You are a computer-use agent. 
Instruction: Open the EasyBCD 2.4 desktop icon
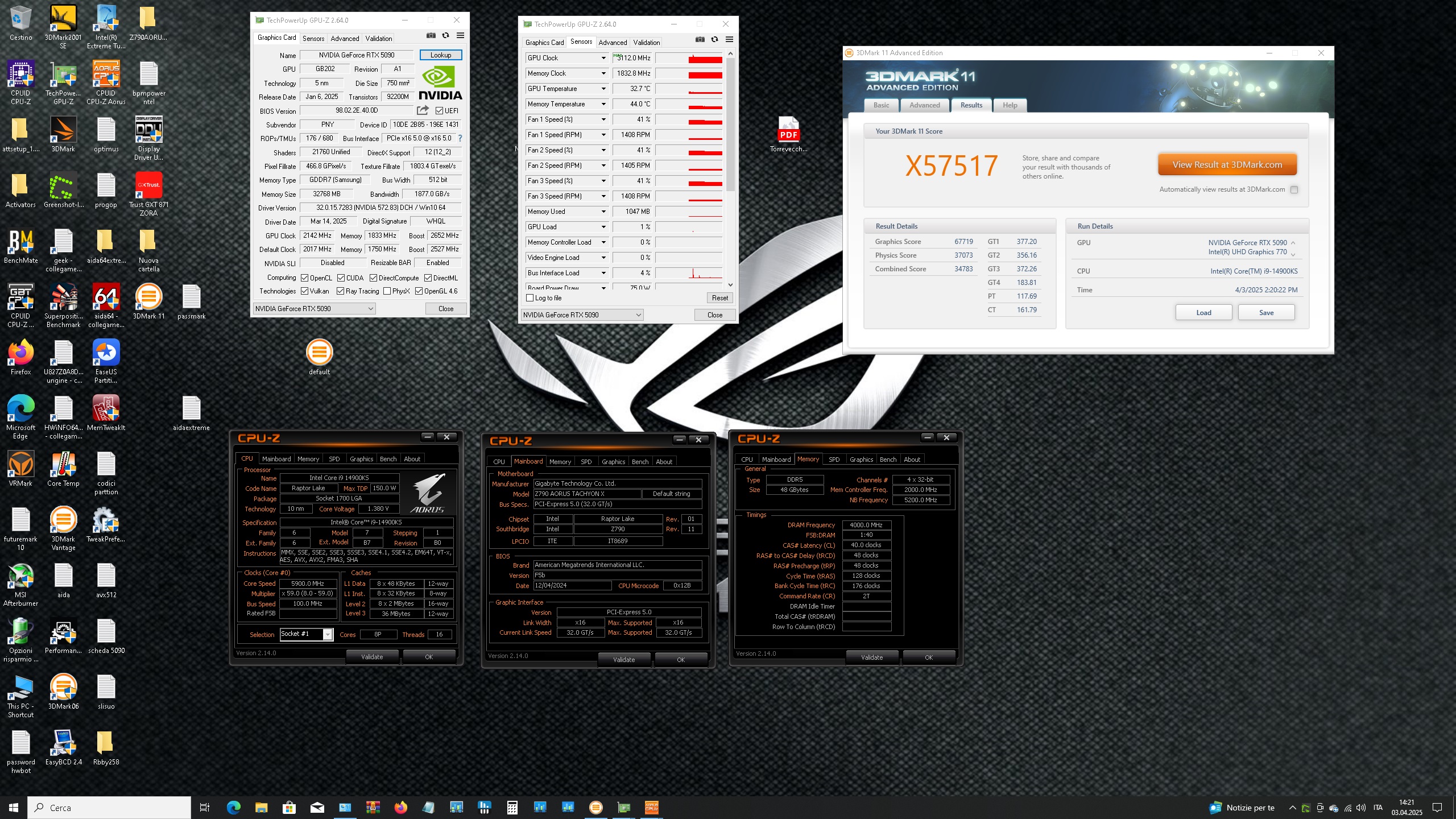coord(63,748)
